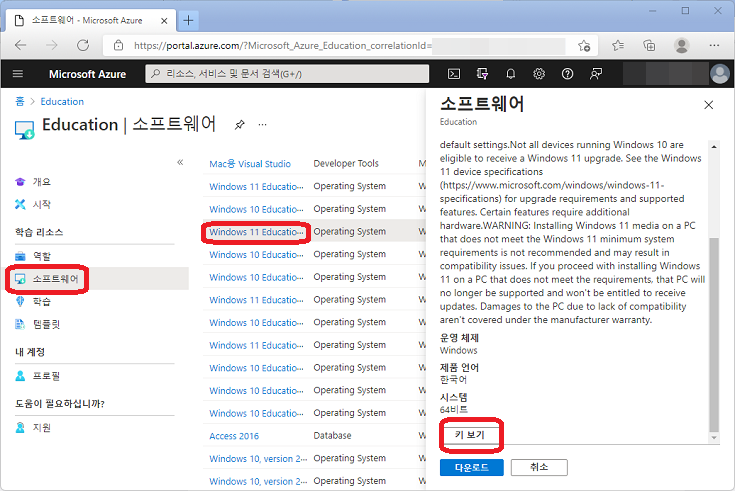Click Developer Tools cell in Visual Studio row
This screenshot has height=491, width=735.
tap(346, 163)
